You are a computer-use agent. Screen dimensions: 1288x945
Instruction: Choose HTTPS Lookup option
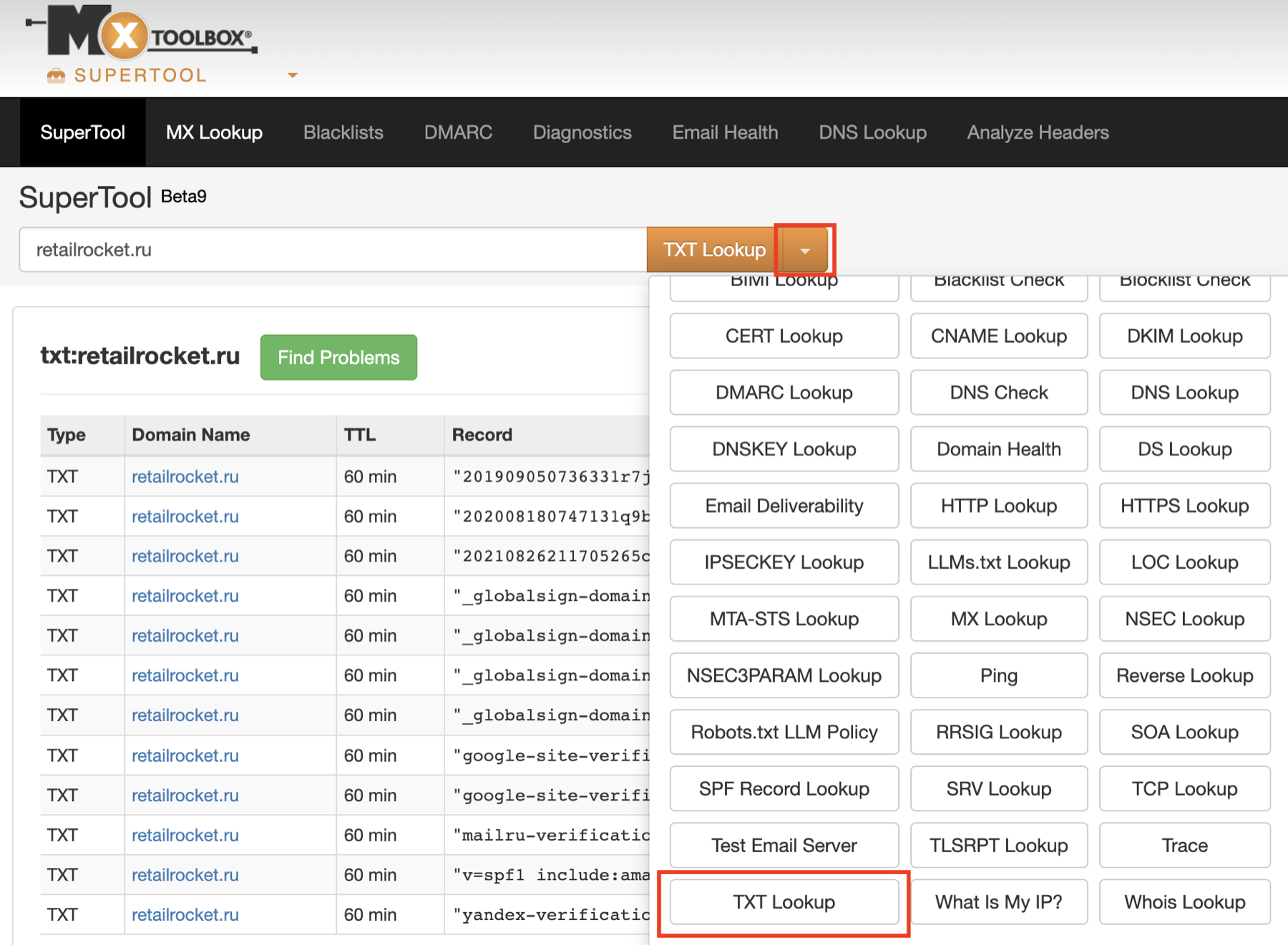click(x=1185, y=506)
